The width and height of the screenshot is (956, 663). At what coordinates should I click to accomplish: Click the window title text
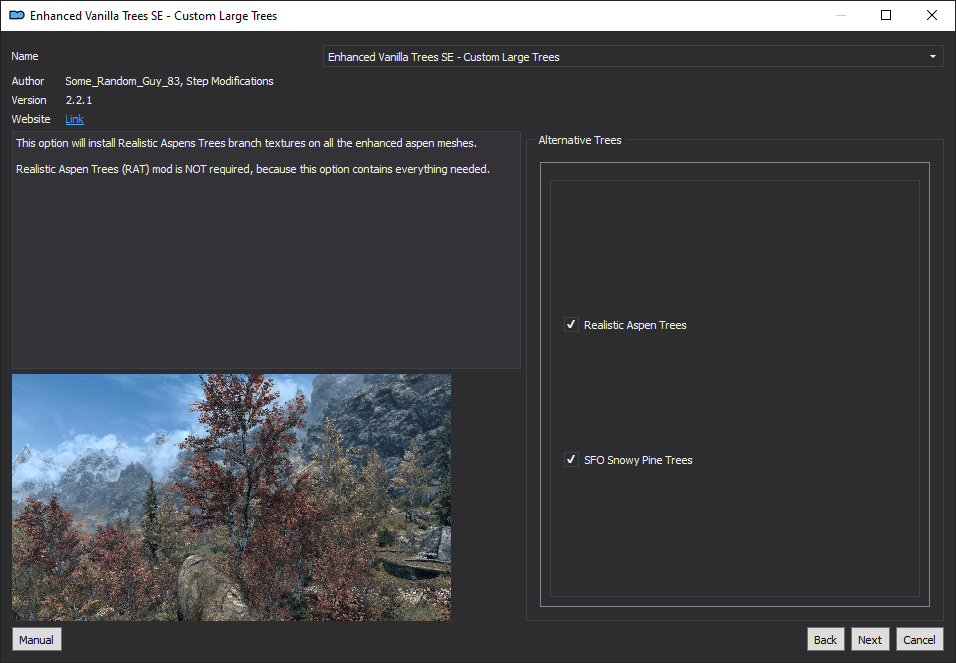tap(154, 16)
